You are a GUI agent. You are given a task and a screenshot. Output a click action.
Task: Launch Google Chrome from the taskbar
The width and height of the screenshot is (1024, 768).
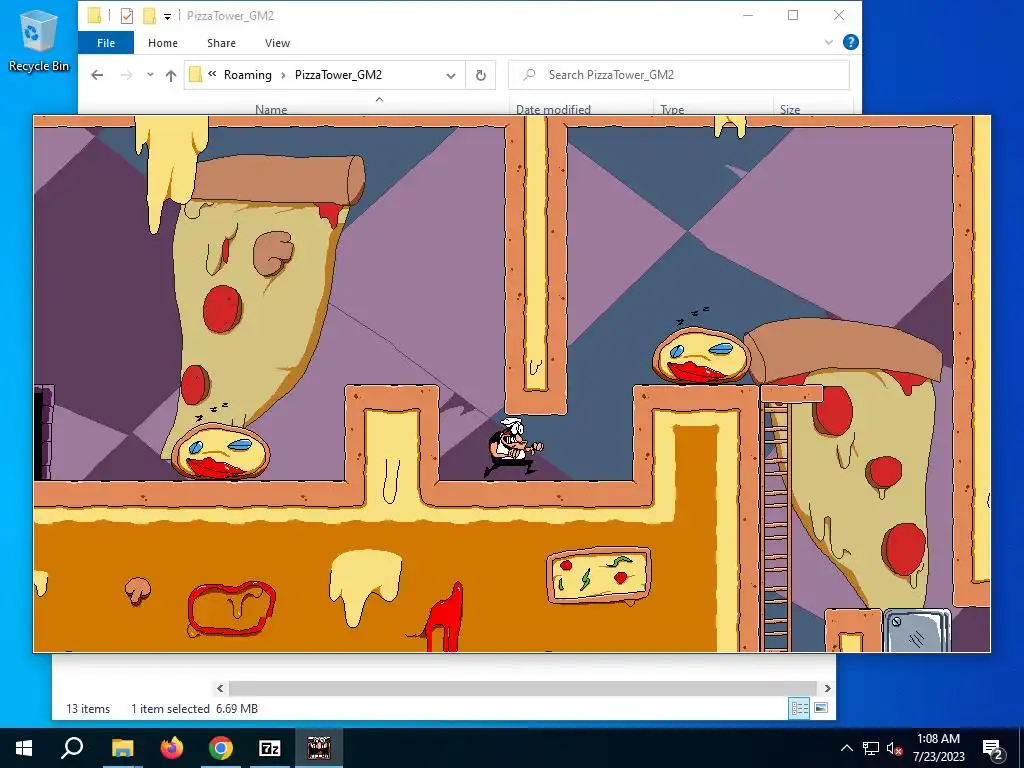pyautogui.click(x=221, y=748)
